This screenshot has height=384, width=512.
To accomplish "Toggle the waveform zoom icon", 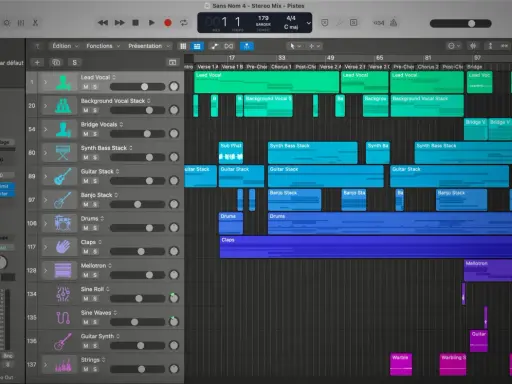I will click(x=473, y=46).
